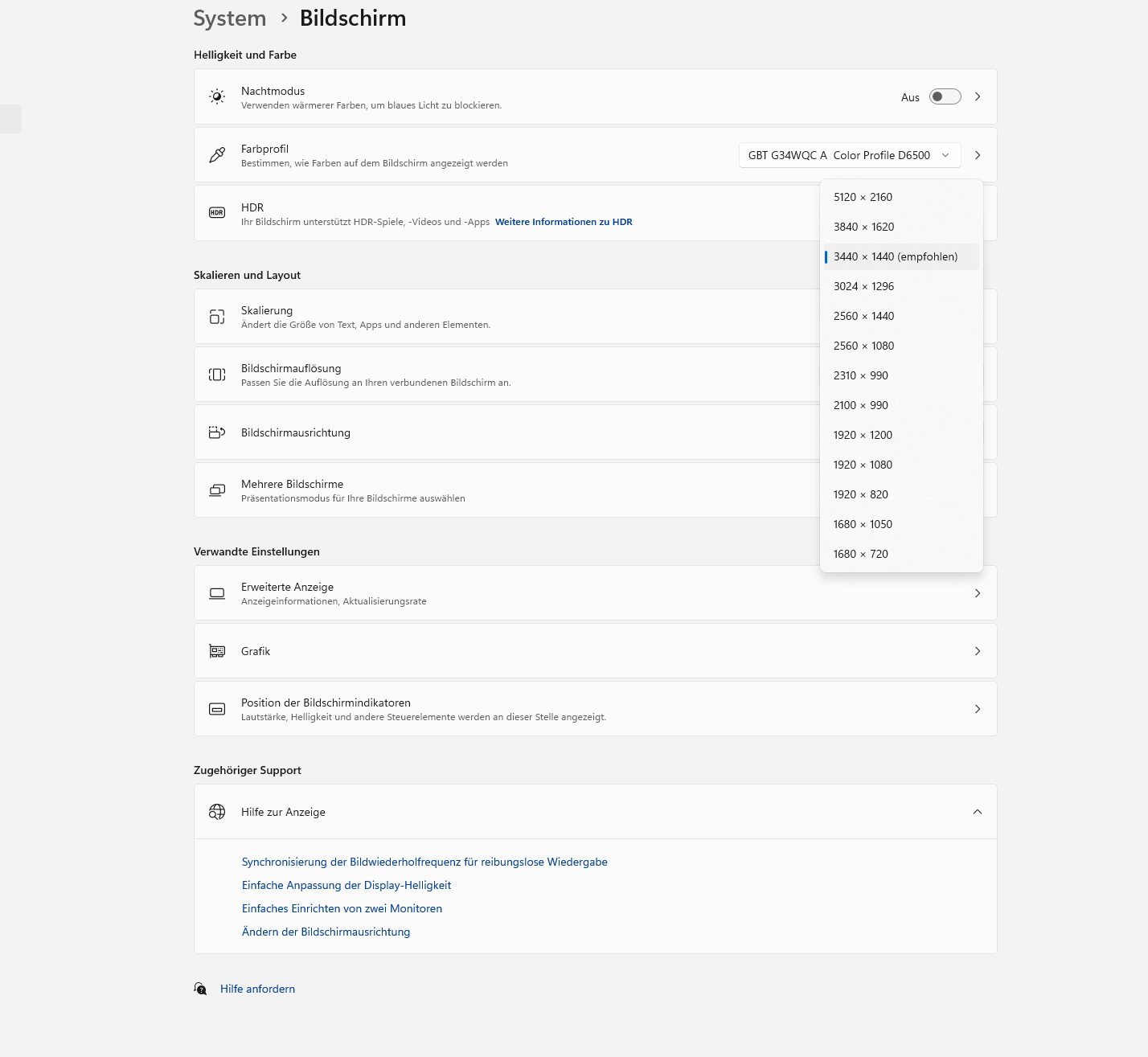Toggle the Nachtmodus switch on

coord(945,96)
